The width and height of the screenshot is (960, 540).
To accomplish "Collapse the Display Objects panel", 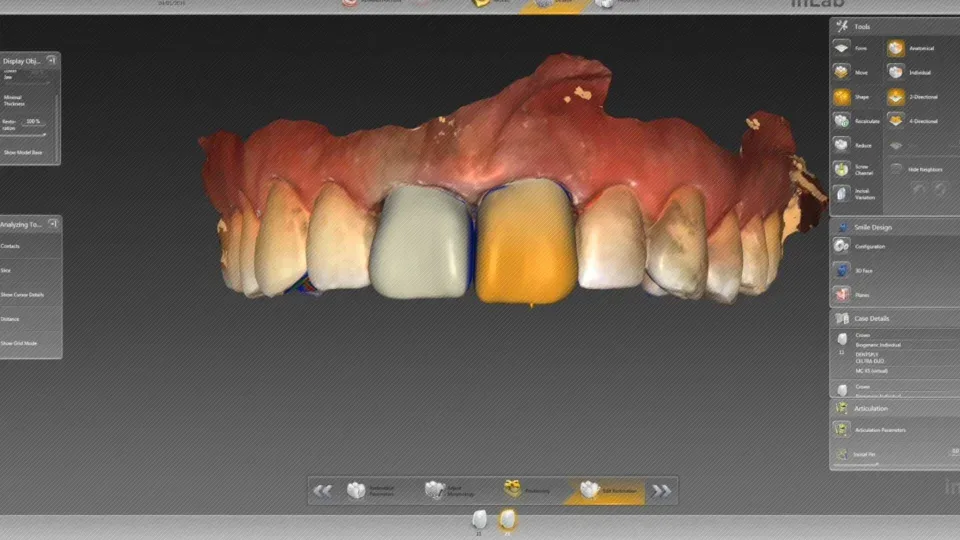I will [x=51, y=60].
